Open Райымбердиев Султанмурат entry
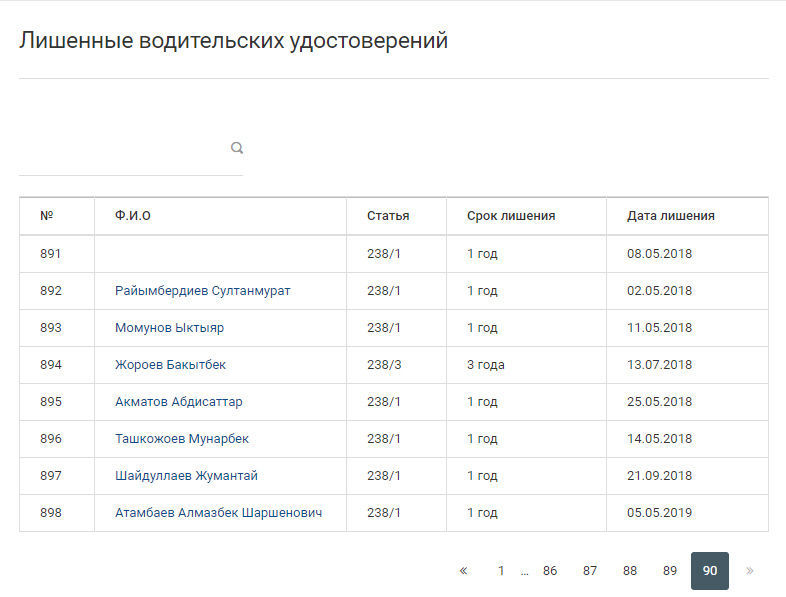Screen dimensions: 786x597 203,291
